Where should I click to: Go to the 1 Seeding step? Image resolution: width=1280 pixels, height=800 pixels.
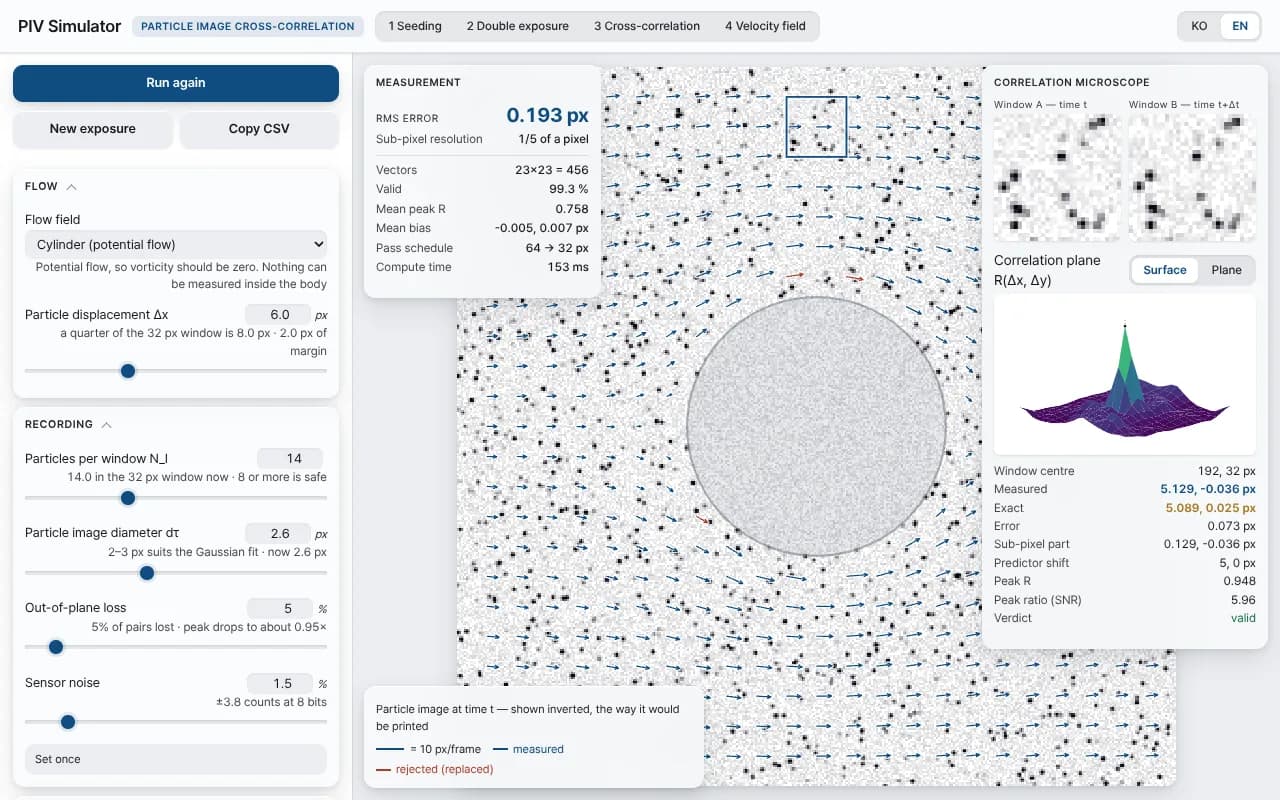(x=415, y=26)
